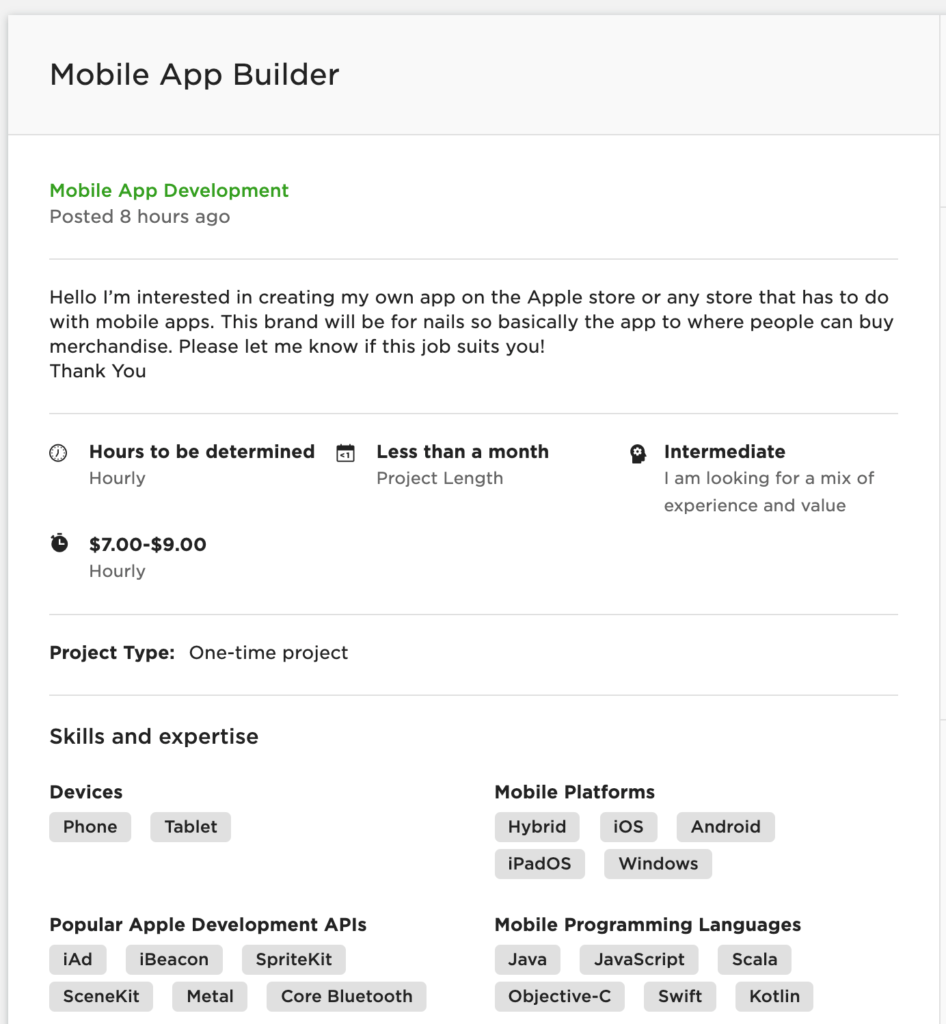Click the calendar icon beside Less than a month

pos(345,453)
